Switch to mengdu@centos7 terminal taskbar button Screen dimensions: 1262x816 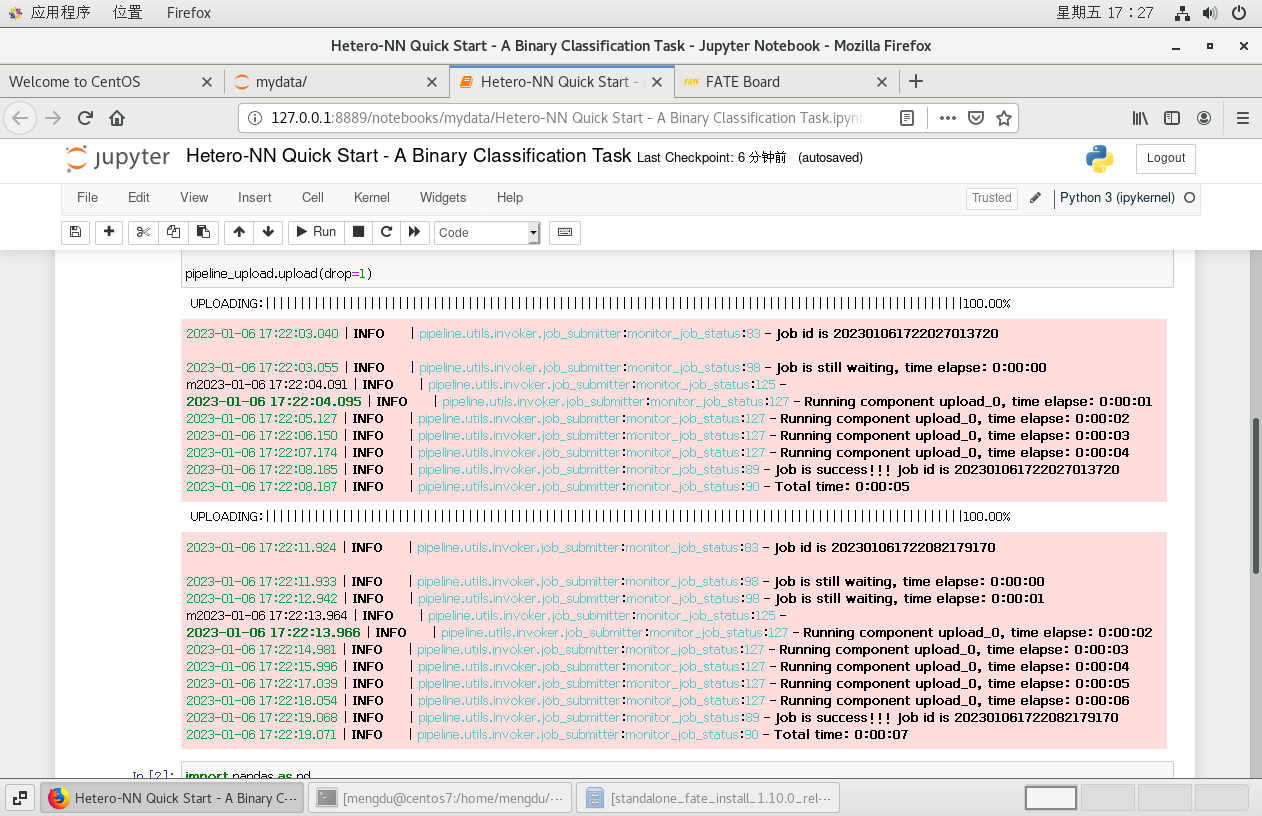[x=441, y=798]
